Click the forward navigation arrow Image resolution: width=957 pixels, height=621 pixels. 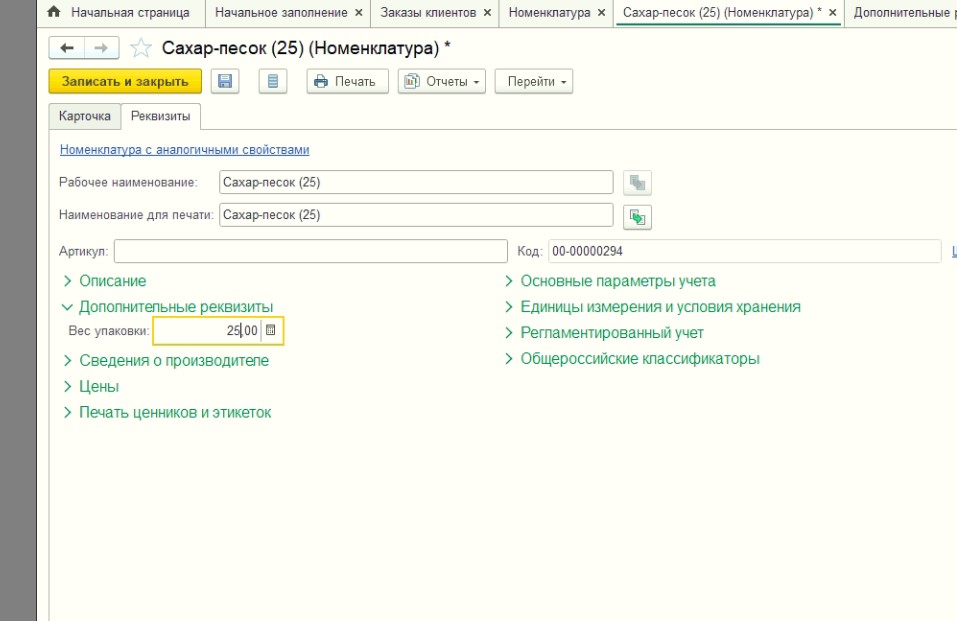point(101,48)
